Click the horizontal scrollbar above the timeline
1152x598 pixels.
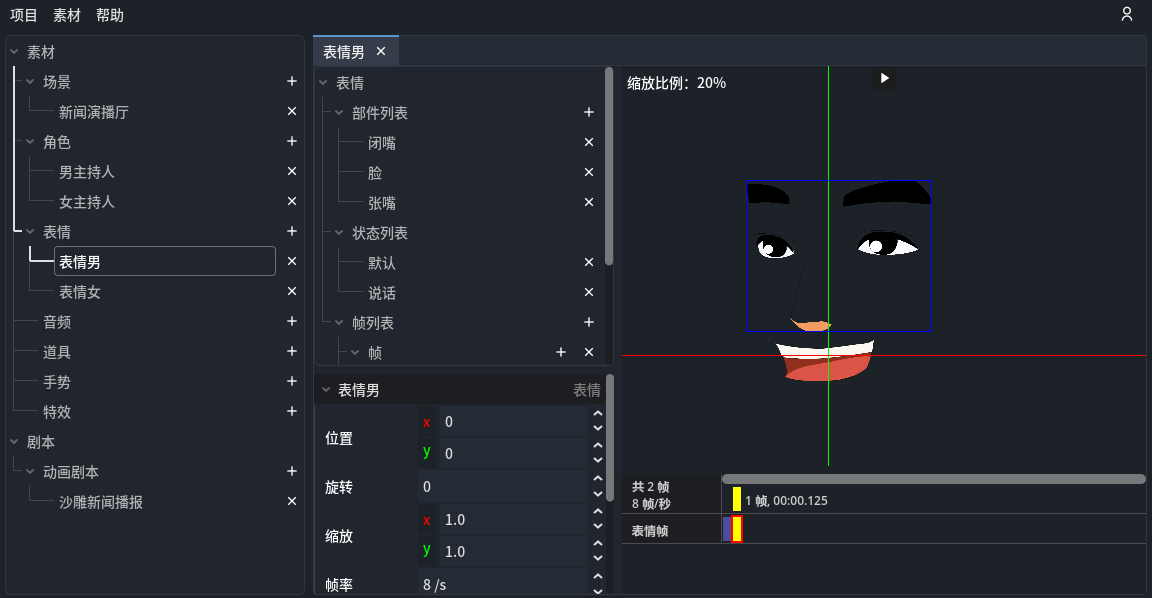(935, 478)
